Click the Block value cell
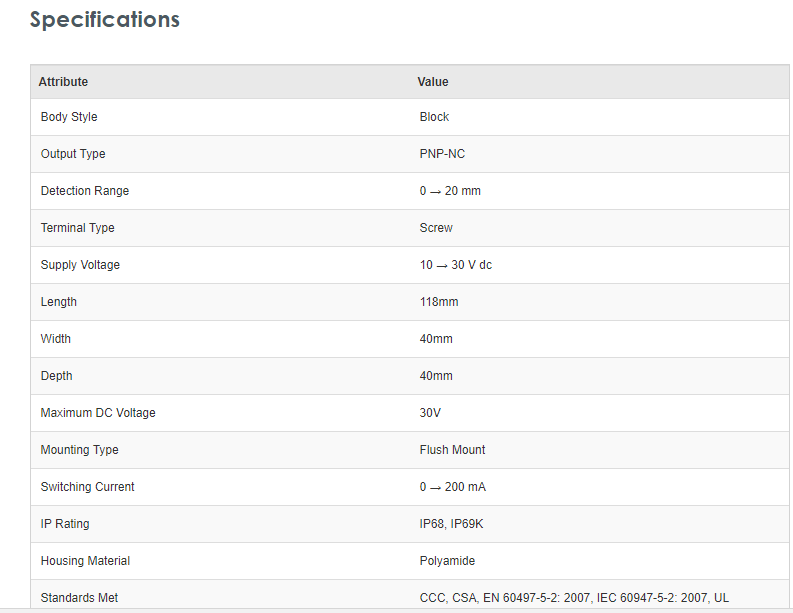The width and height of the screenshot is (793, 613). click(x=434, y=117)
